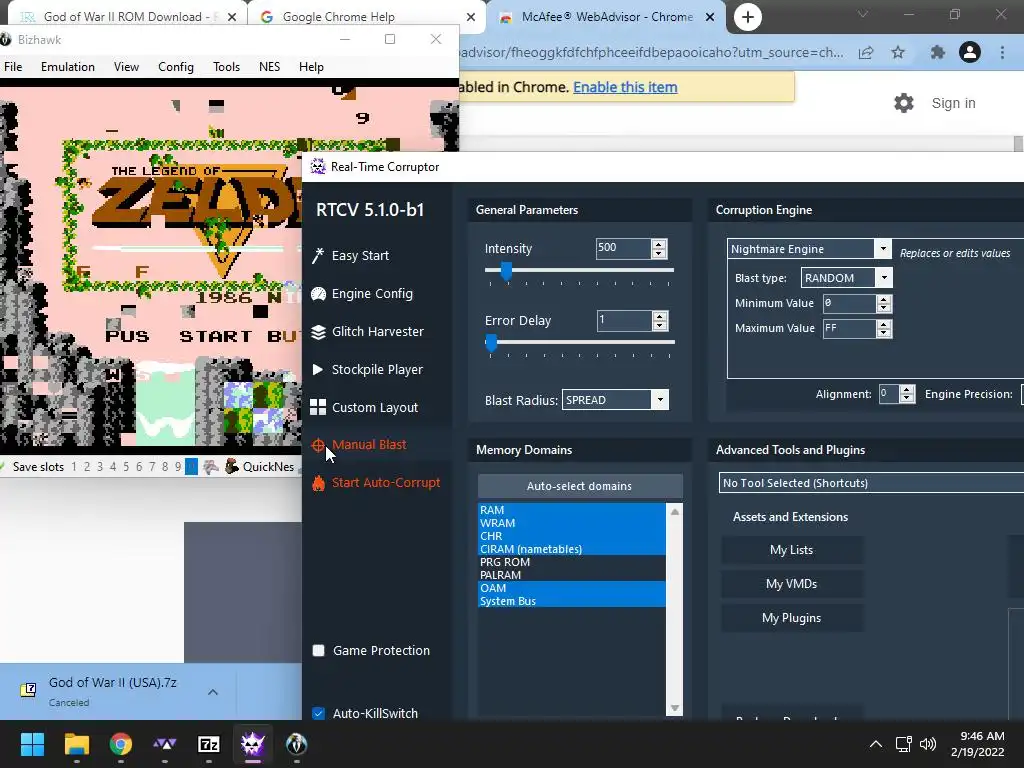Open Bizhawk Tools menu
The height and width of the screenshot is (768, 1024).
click(x=226, y=67)
